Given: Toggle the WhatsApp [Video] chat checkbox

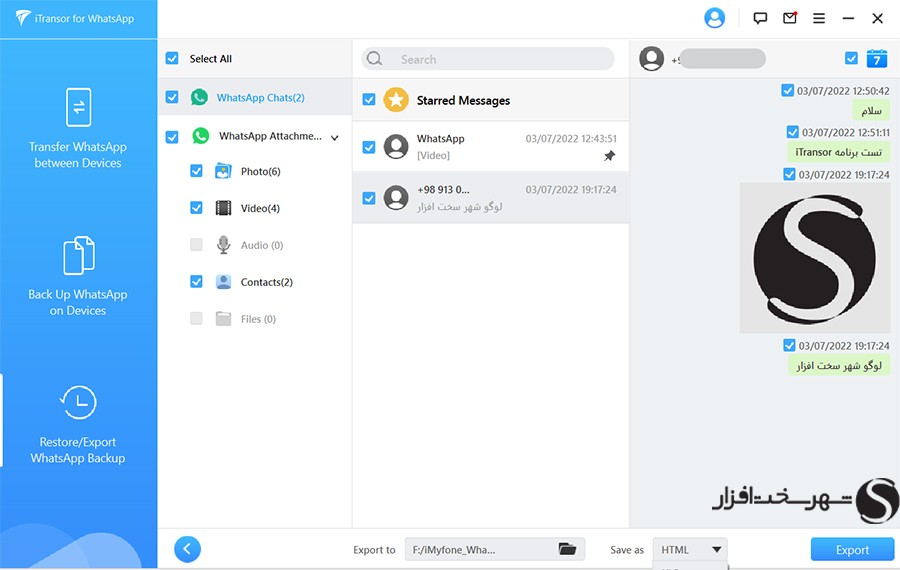Looking at the screenshot, I should coord(368,148).
